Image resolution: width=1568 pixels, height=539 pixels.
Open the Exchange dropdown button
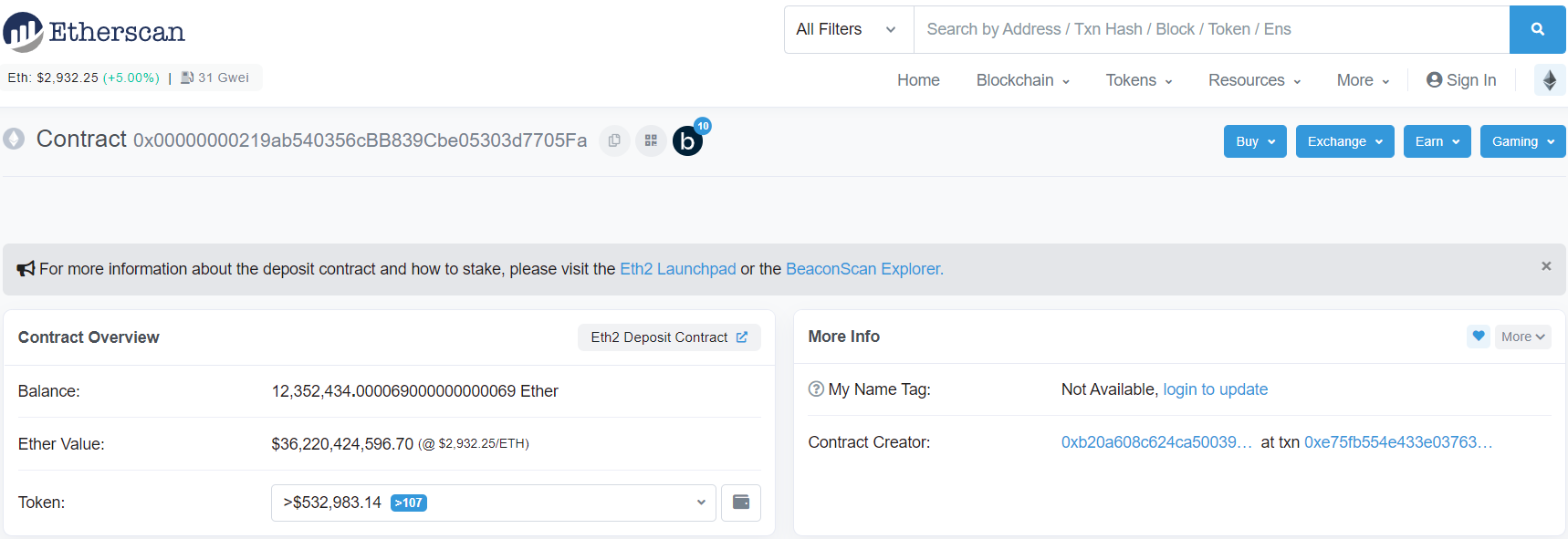1344,141
